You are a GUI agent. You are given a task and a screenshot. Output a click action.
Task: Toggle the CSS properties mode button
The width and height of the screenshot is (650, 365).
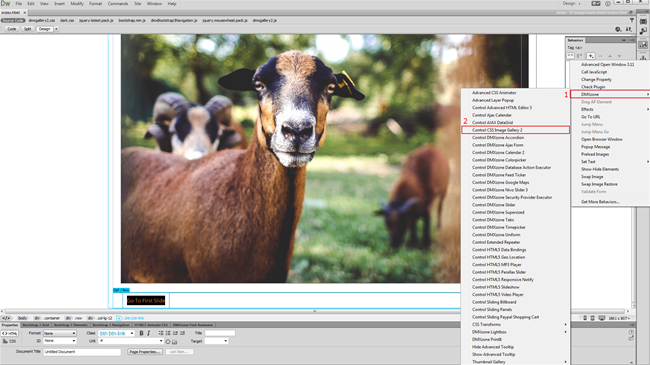coord(10,341)
